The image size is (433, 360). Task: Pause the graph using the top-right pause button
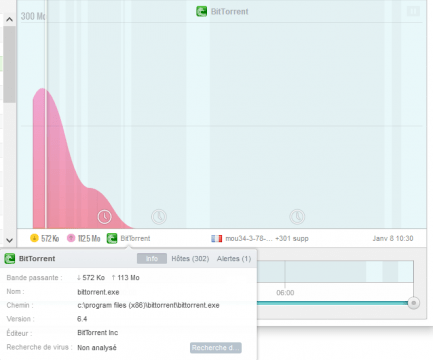click(x=413, y=11)
